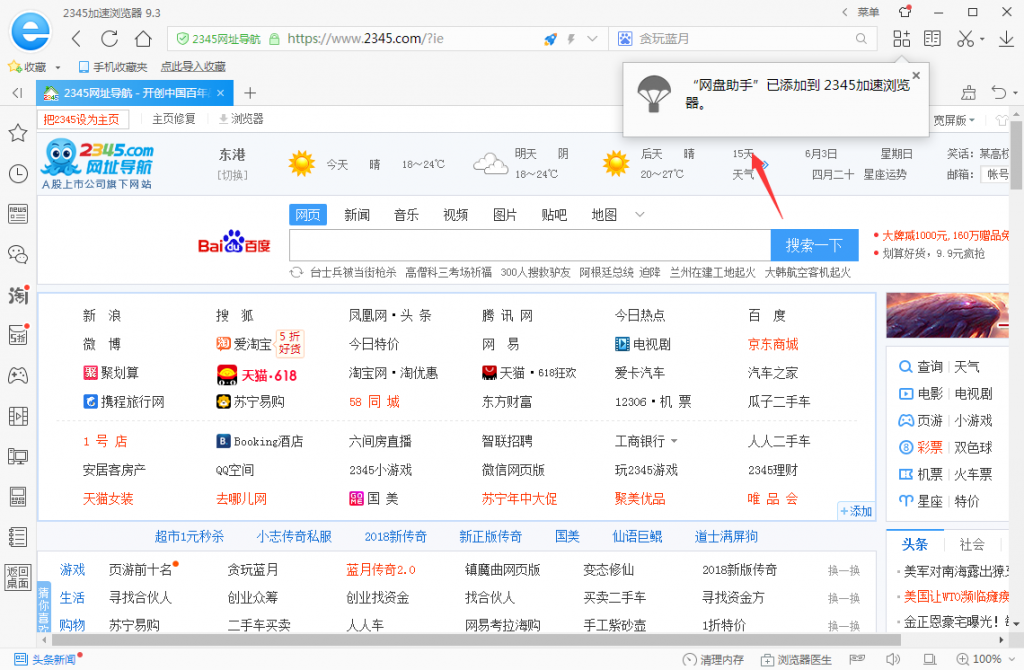The width and height of the screenshot is (1024, 670).
Task: Expand the 收藏 favorites dropdown arrow
Action: point(58,67)
